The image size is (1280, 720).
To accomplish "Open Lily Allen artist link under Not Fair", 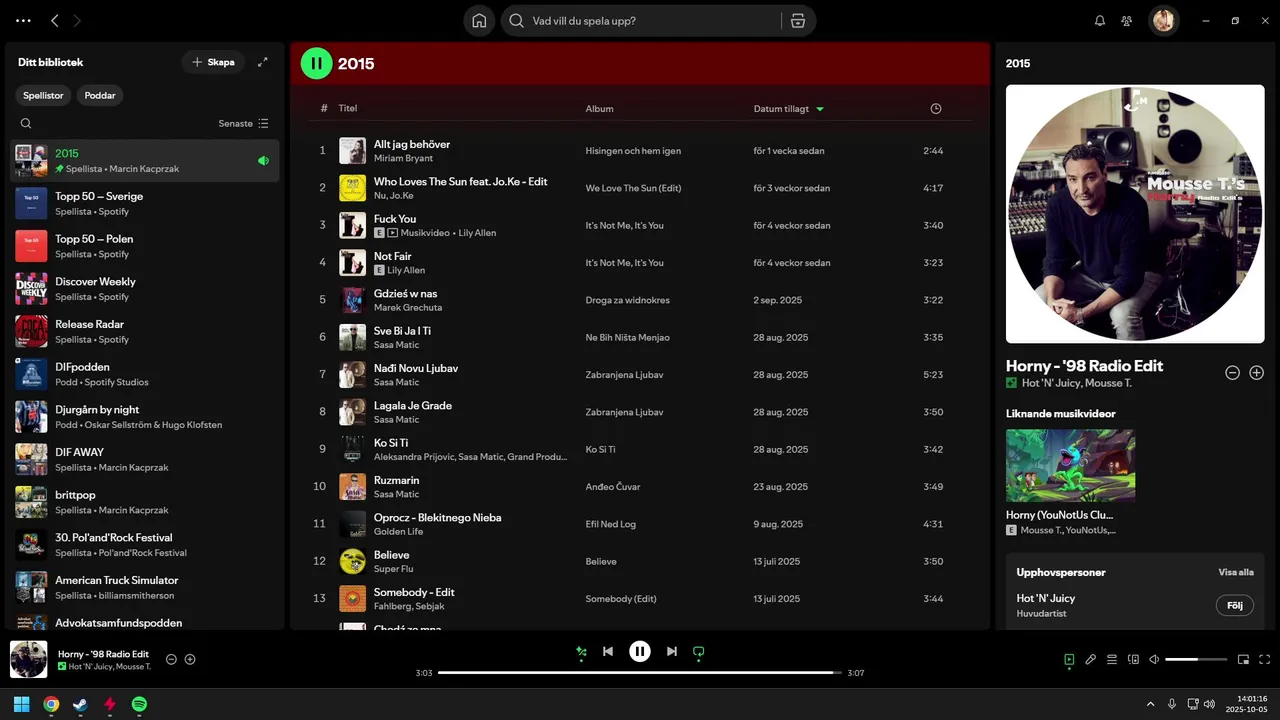I will point(406,270).
